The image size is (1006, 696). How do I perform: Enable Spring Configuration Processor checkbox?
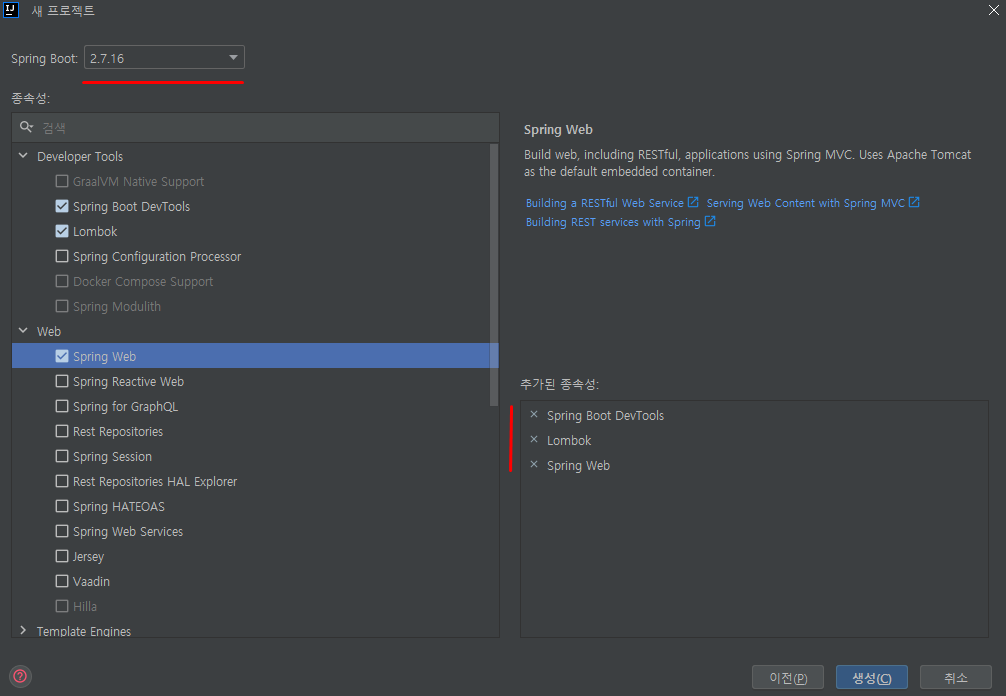(62, 256)
